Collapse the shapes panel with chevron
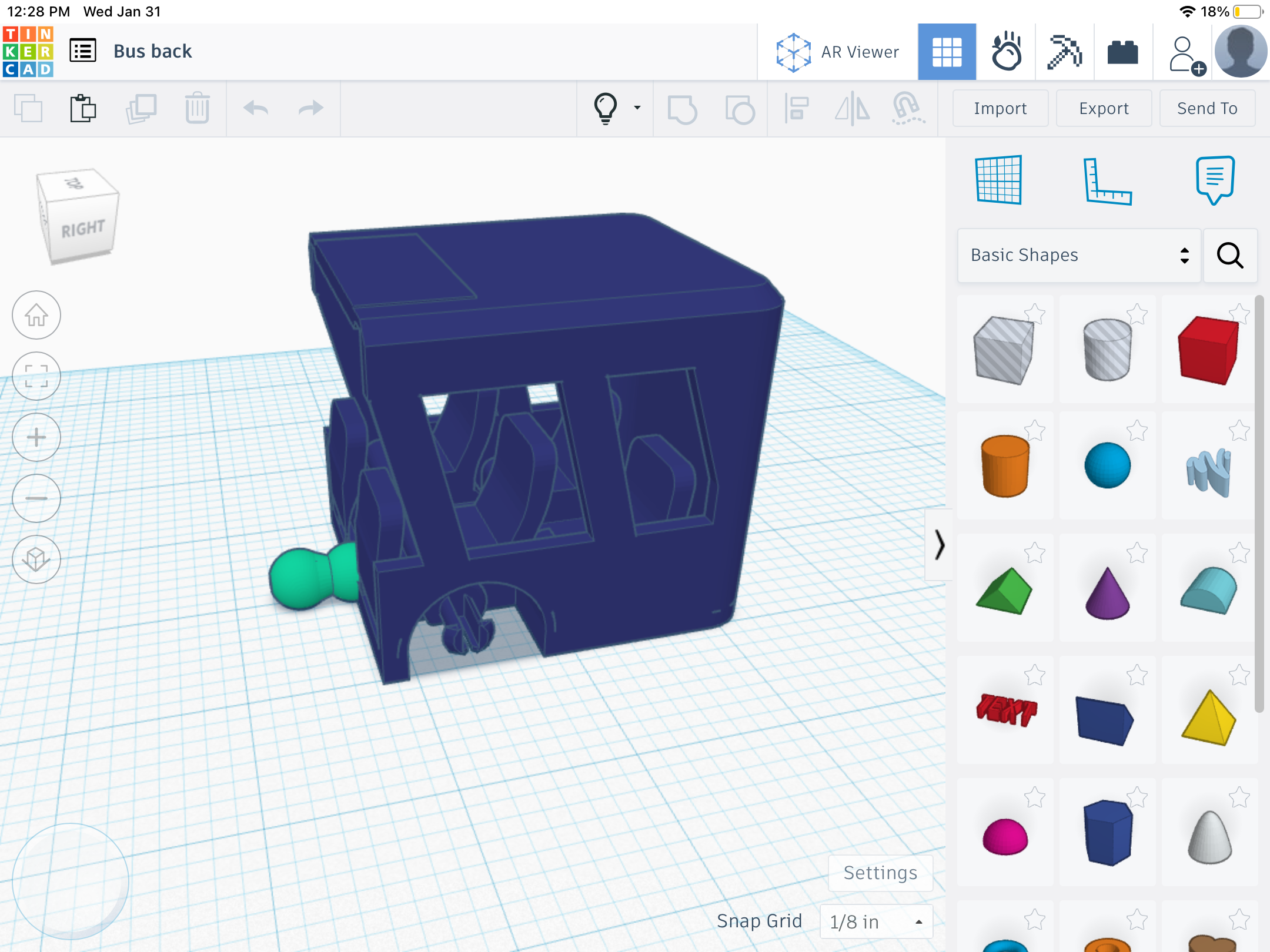This screenshot has height=952, width=1270. pos(939,545)
